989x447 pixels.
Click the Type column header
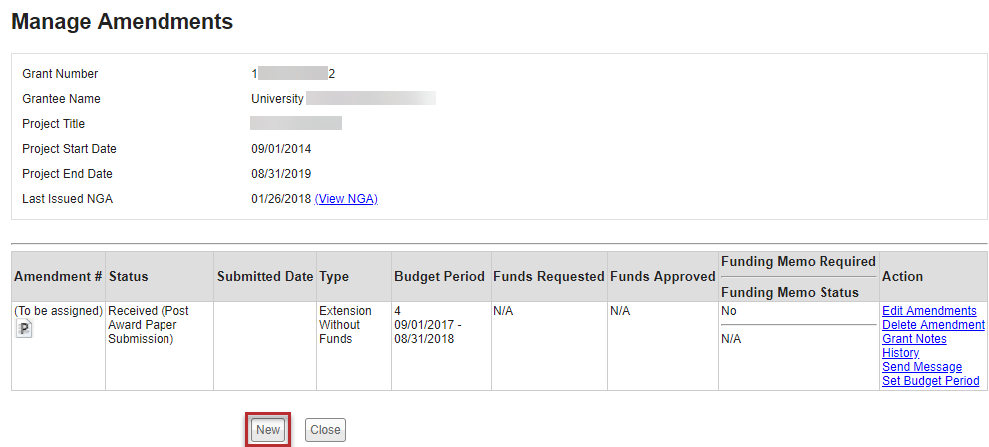click(x=335, y=276)
